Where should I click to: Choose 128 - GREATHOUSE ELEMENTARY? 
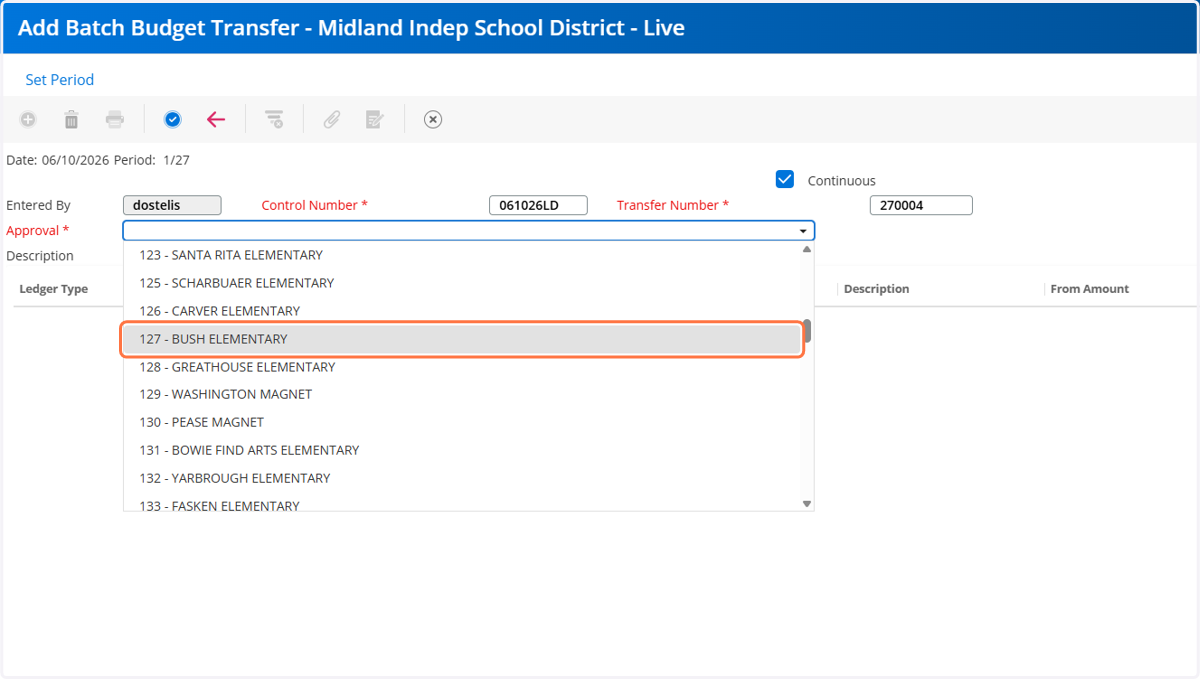pyautogui.click(x=461, y=367)
